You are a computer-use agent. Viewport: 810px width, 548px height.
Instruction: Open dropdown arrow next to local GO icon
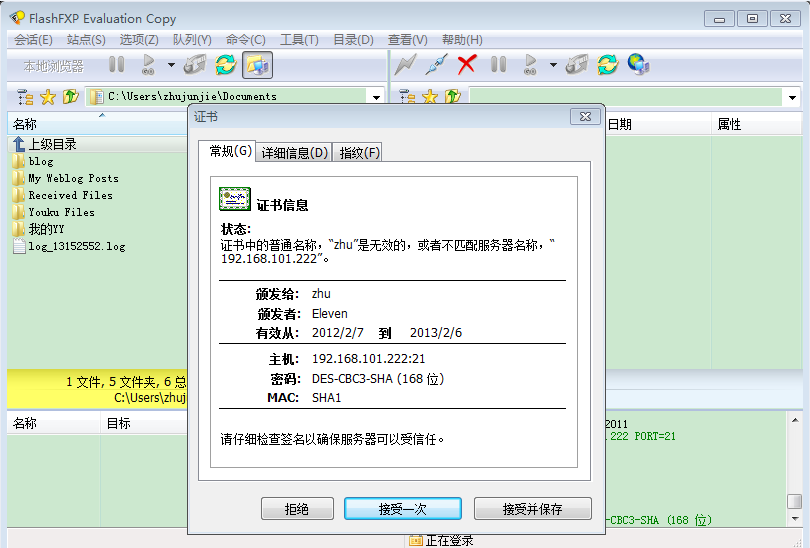[171, 65]
